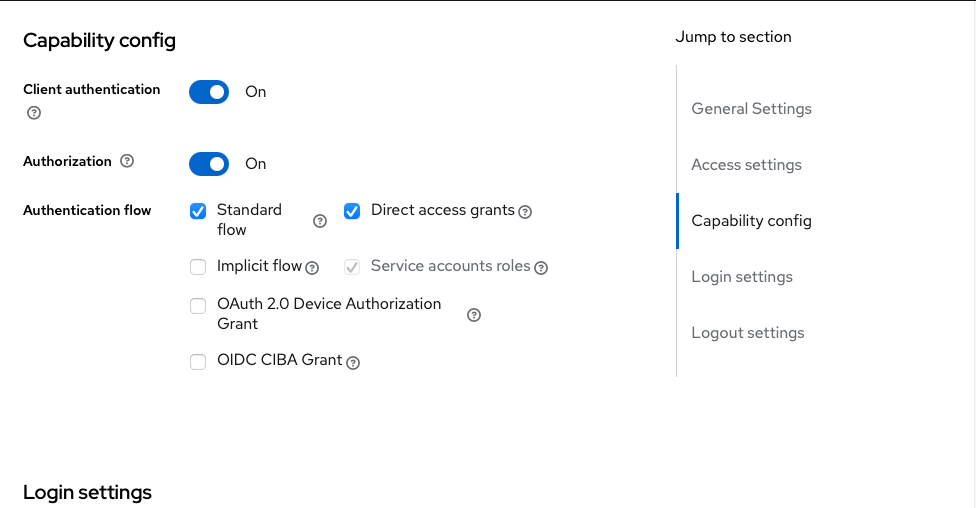Check OAuth 2.0 Device Authorization Grant box

[x=198, y=305]
